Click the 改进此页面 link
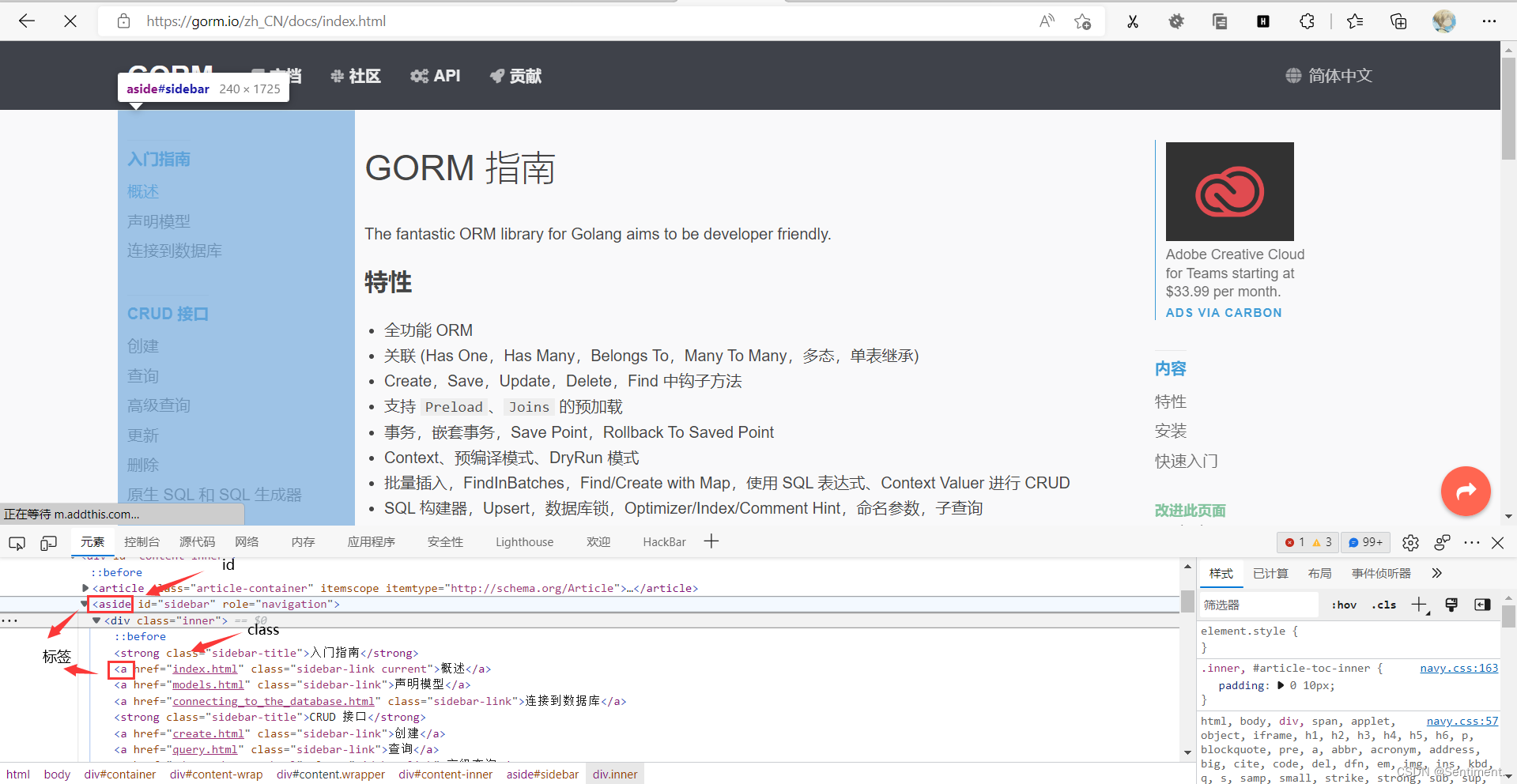The image size is (1517, 784). coord(1190,511)
